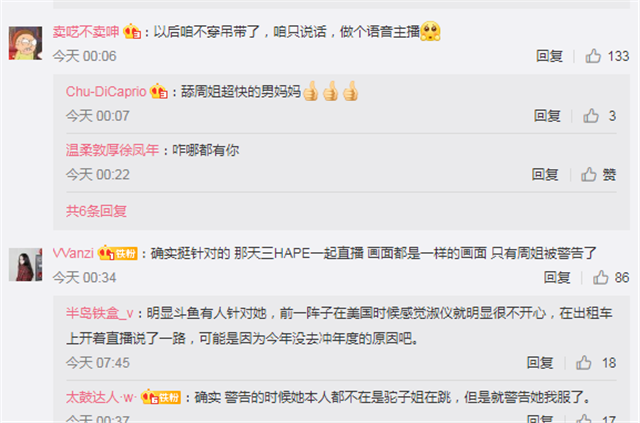
Task: Open 温柔敦厚徐凤年's profile link
Action: coord(112,150)
